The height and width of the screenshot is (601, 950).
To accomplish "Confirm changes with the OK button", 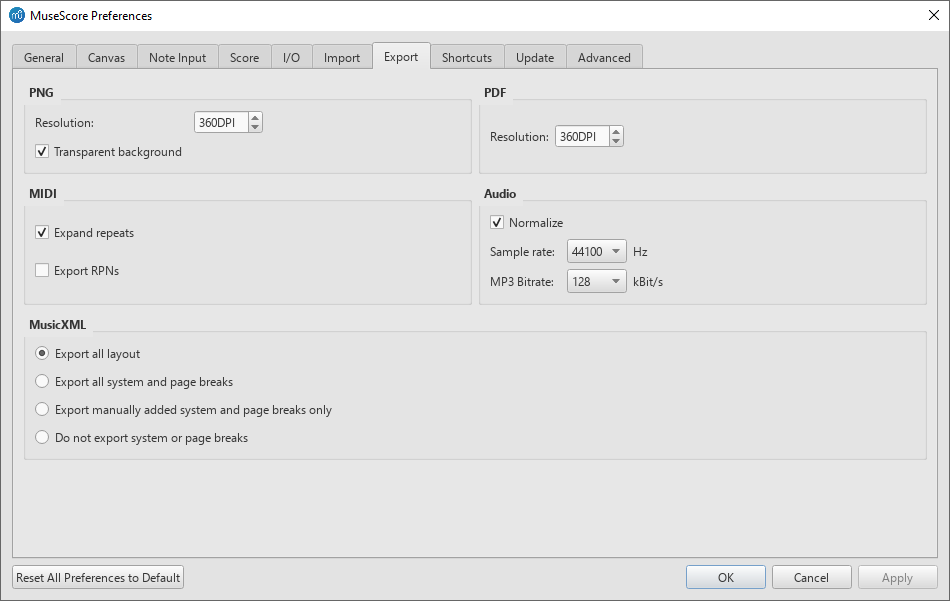I will pyautogui.click(x=725, y=577).
